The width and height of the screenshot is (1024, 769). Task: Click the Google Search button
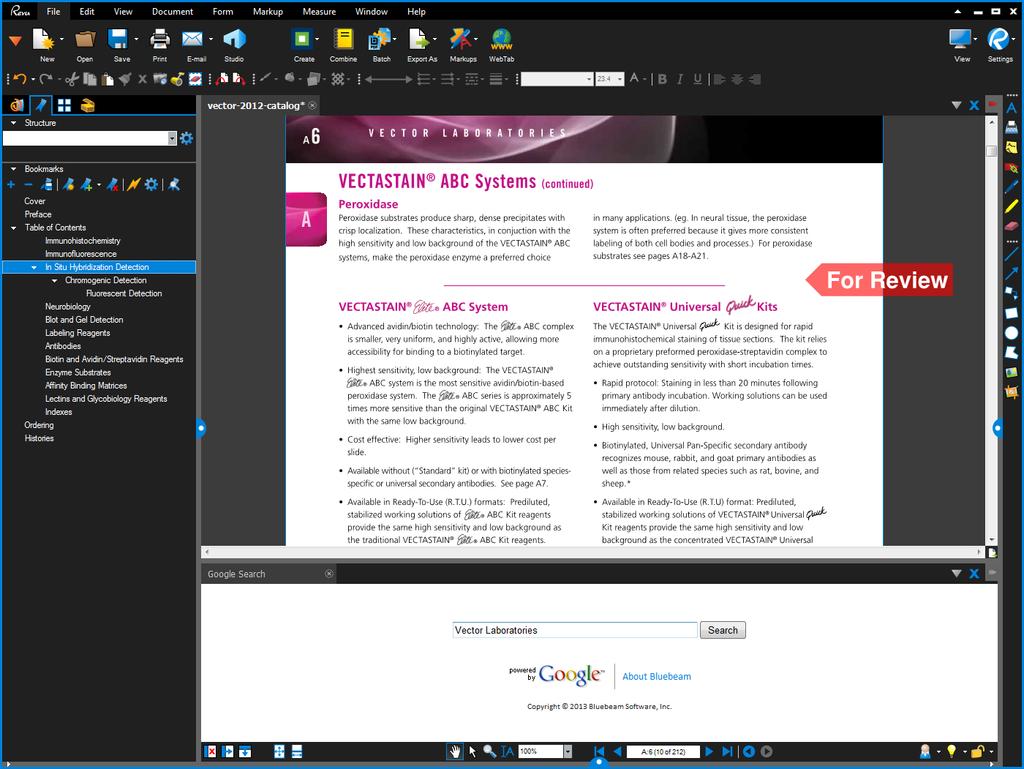[722, 630]
